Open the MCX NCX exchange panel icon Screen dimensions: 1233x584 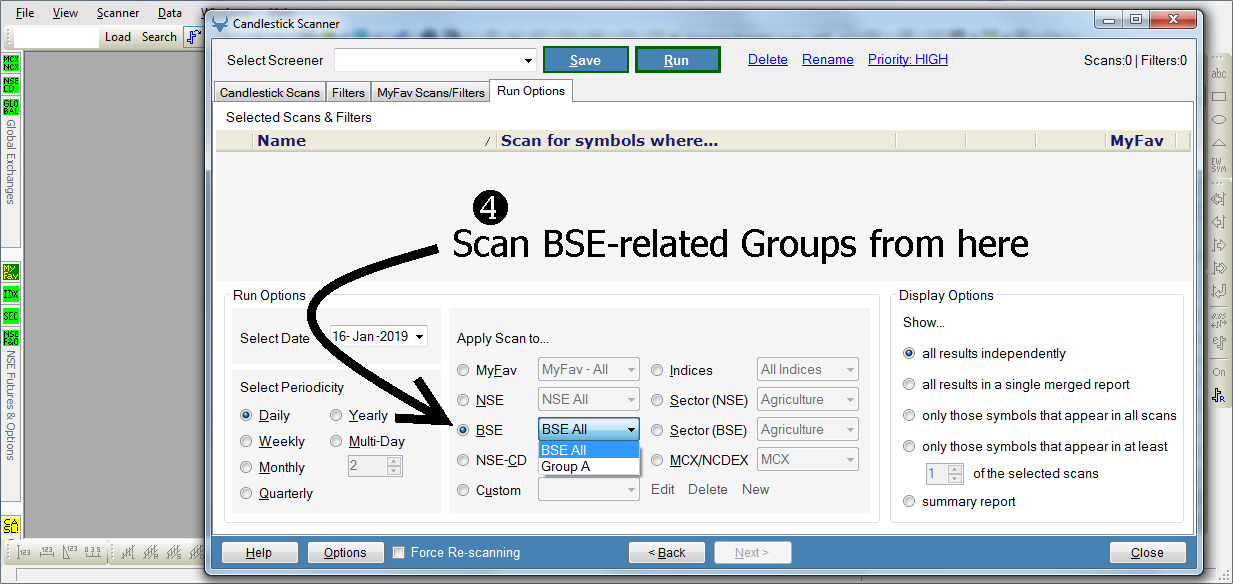pos(11,63)
